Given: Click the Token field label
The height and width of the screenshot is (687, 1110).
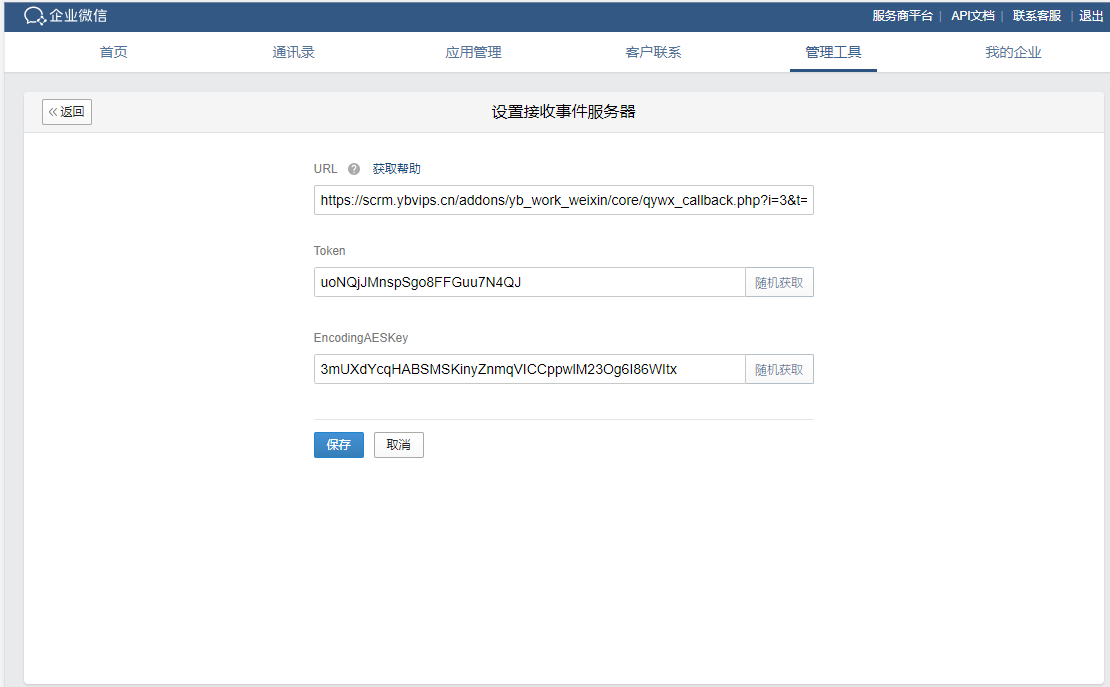Looking at the screenshot, I should click(329, 251).
